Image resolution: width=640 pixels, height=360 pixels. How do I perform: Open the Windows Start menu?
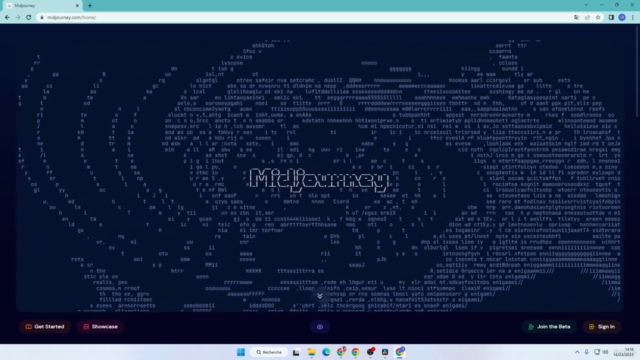(241, 352)
